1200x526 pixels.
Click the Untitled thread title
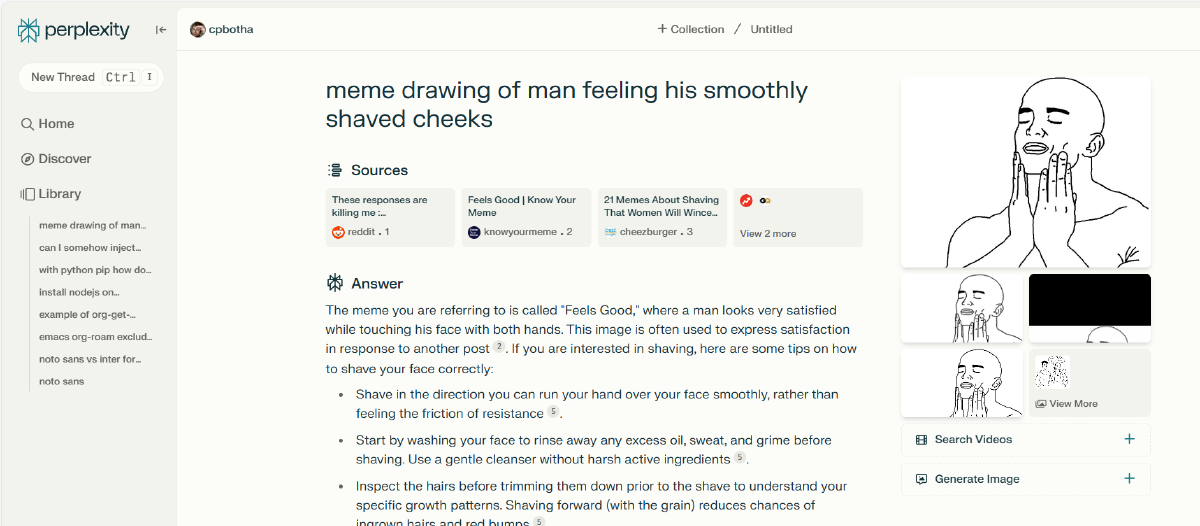pos(771,29)
